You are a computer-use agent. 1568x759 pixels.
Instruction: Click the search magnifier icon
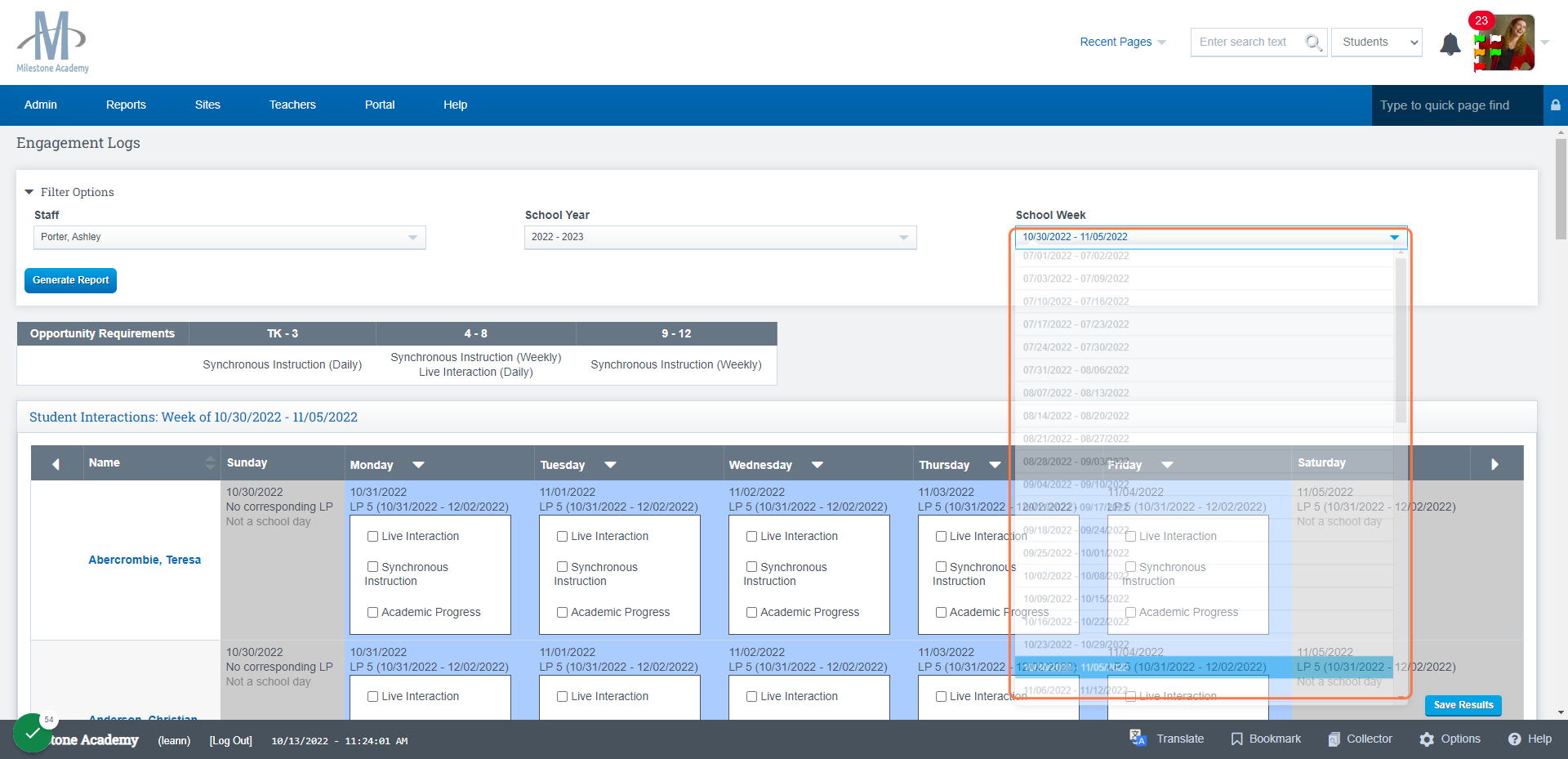click(1312, 42)
